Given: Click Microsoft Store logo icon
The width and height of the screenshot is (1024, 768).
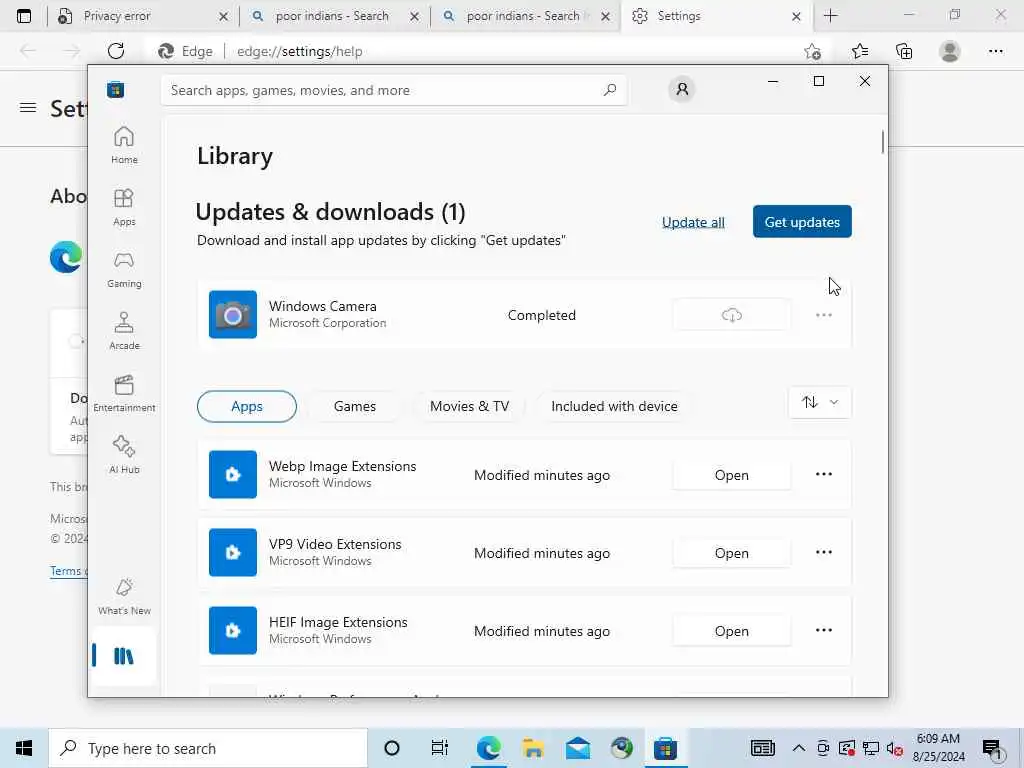Looking at the screenshot, I should coord(116,89).
